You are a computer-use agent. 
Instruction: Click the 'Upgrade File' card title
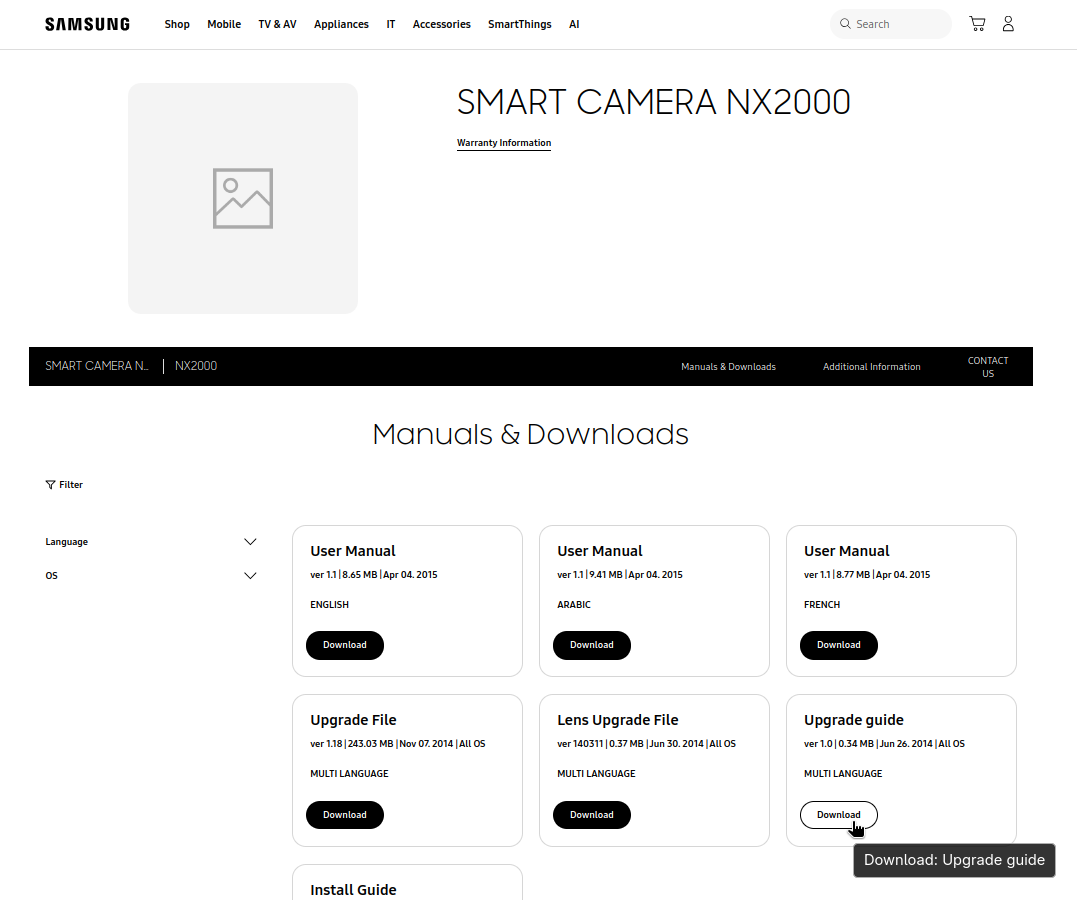pos(353,720)
